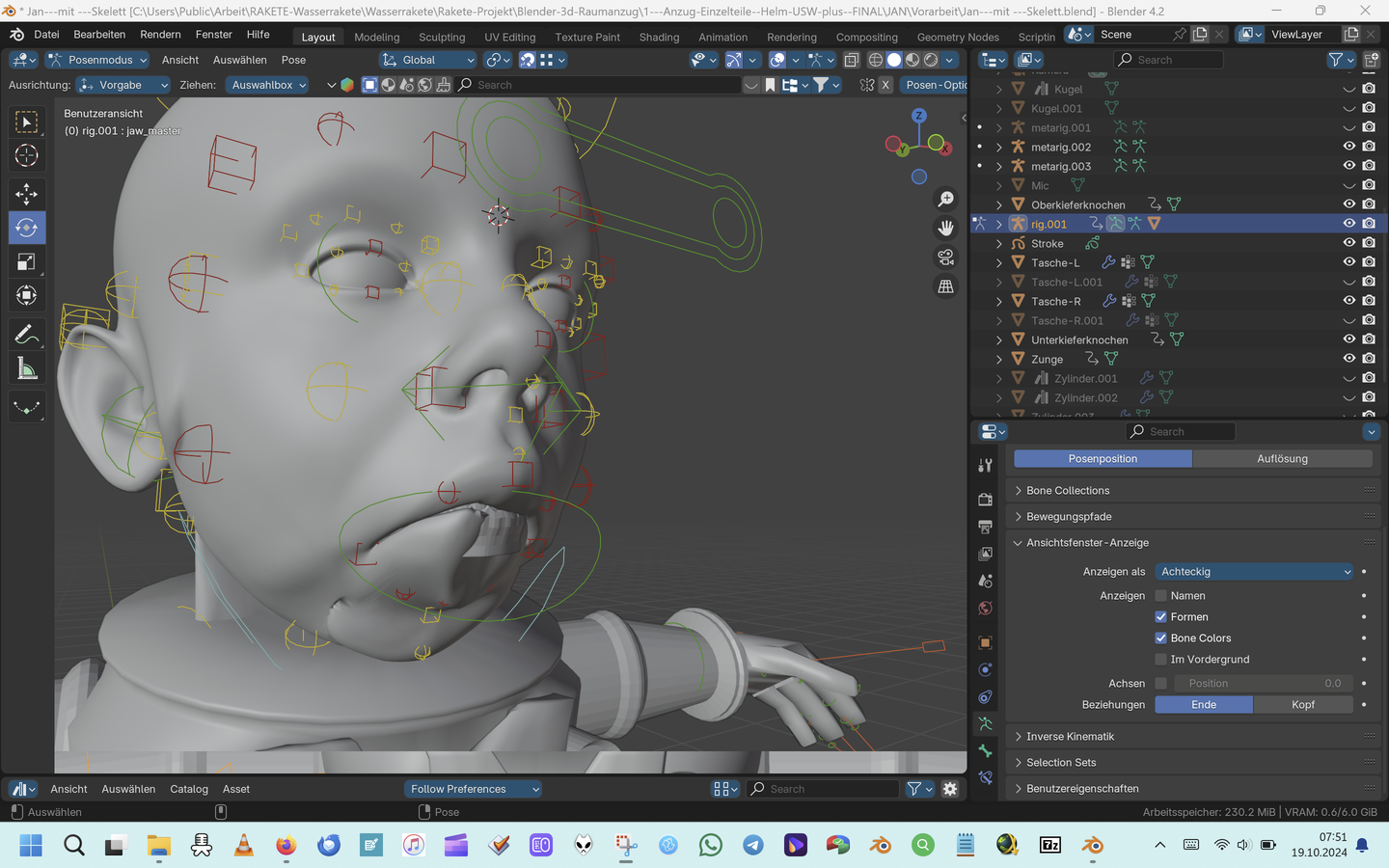Activate the Annotate pencil tool

coord(26,335)
